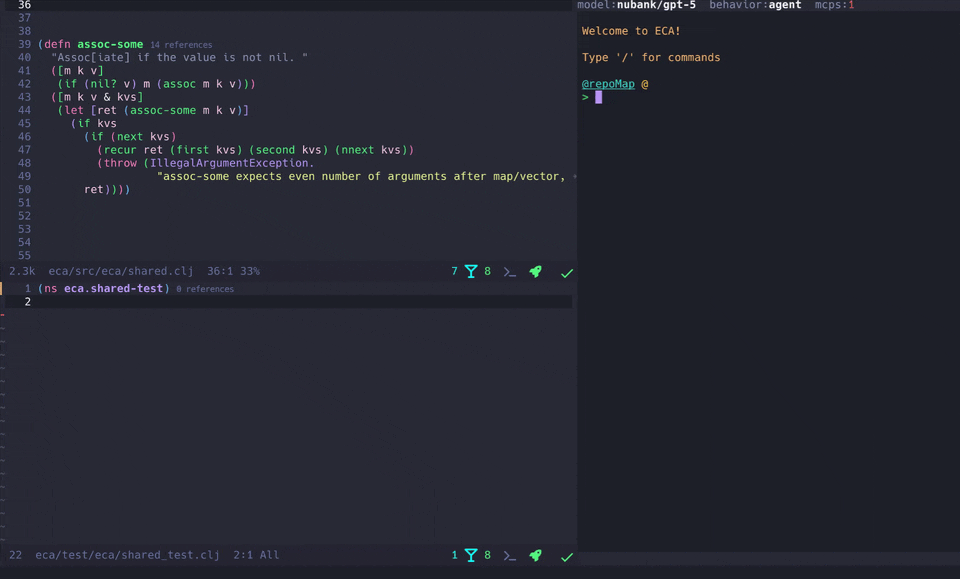960x579 pixels.
Task: Open the model selector showing nubank/gpt-5
Action: [655, 5]
